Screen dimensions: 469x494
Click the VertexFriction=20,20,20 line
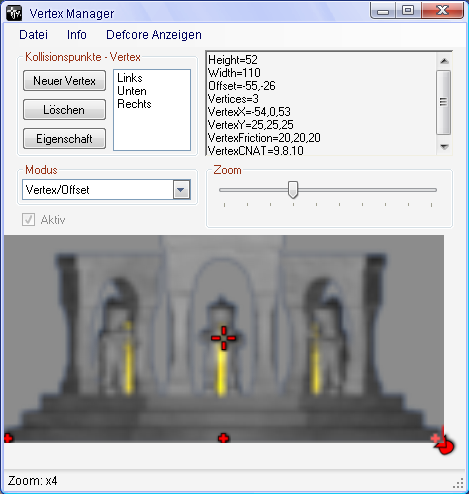tap(264, 138)
